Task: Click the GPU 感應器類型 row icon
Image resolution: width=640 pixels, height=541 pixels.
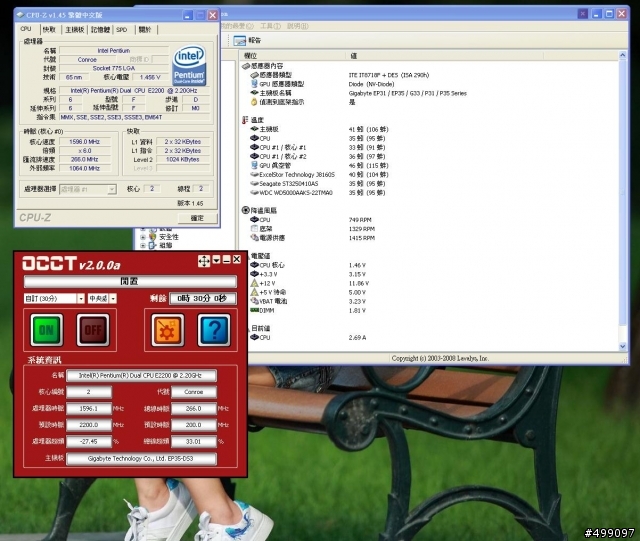Action: (x=254, y=84)
